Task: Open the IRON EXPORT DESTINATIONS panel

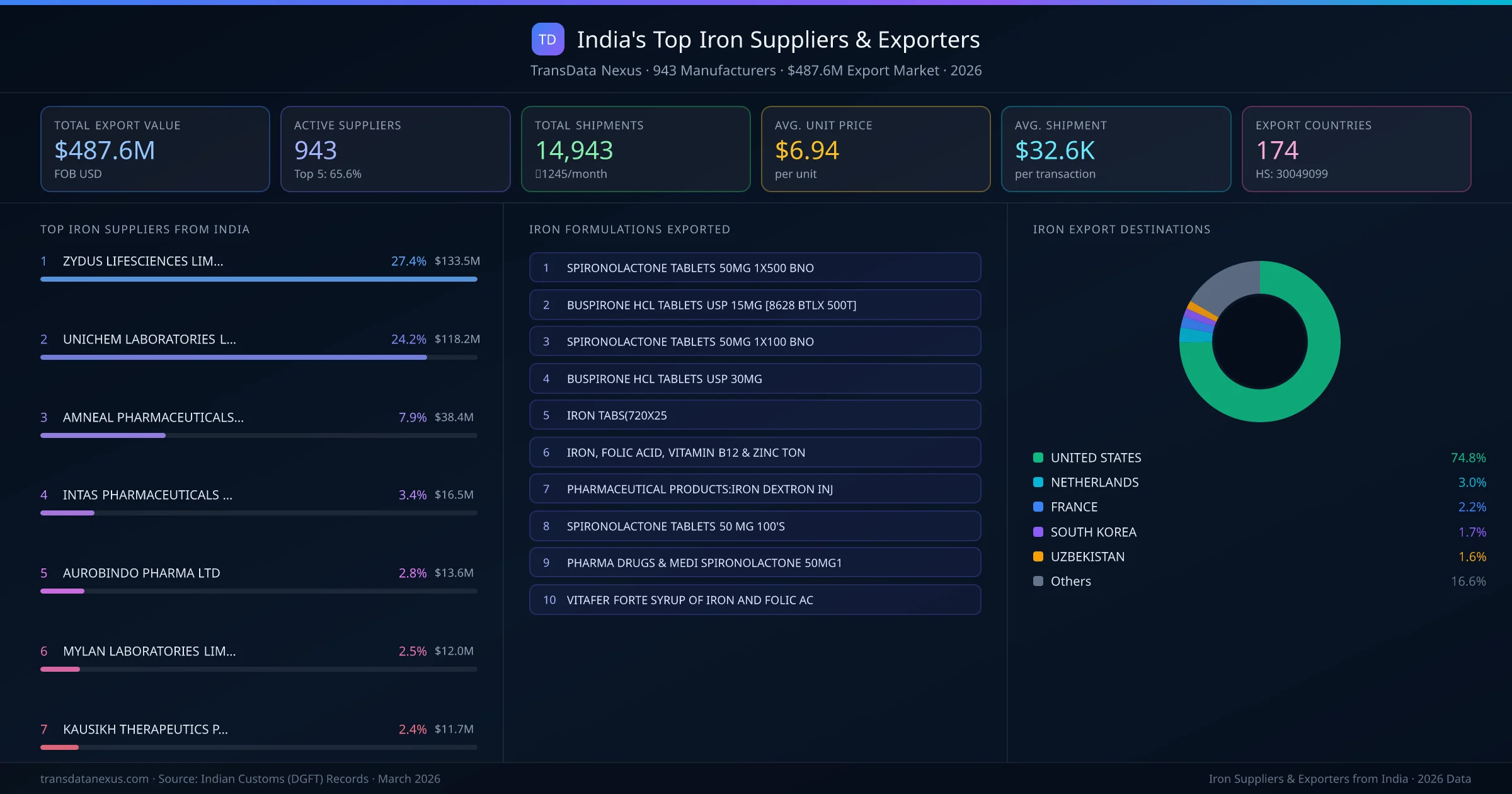Action: (1121, 229)
